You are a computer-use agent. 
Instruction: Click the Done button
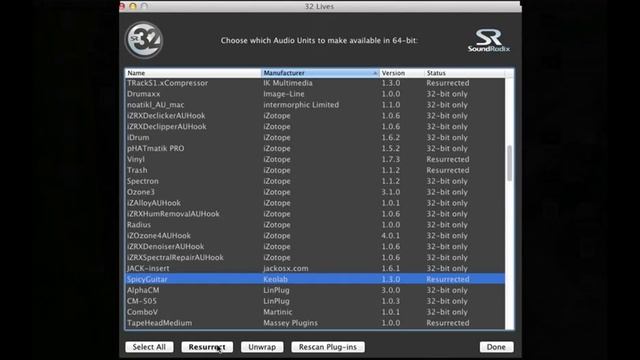coord(496,347)
